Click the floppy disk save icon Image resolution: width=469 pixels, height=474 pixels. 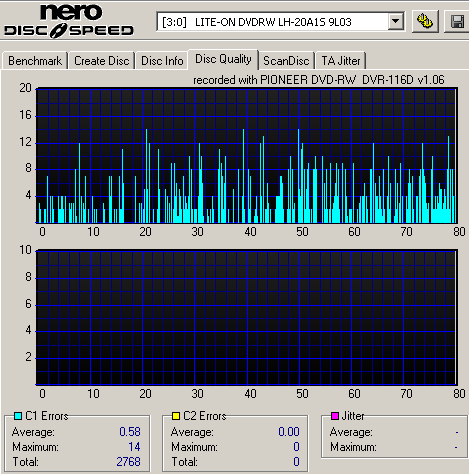457,22
